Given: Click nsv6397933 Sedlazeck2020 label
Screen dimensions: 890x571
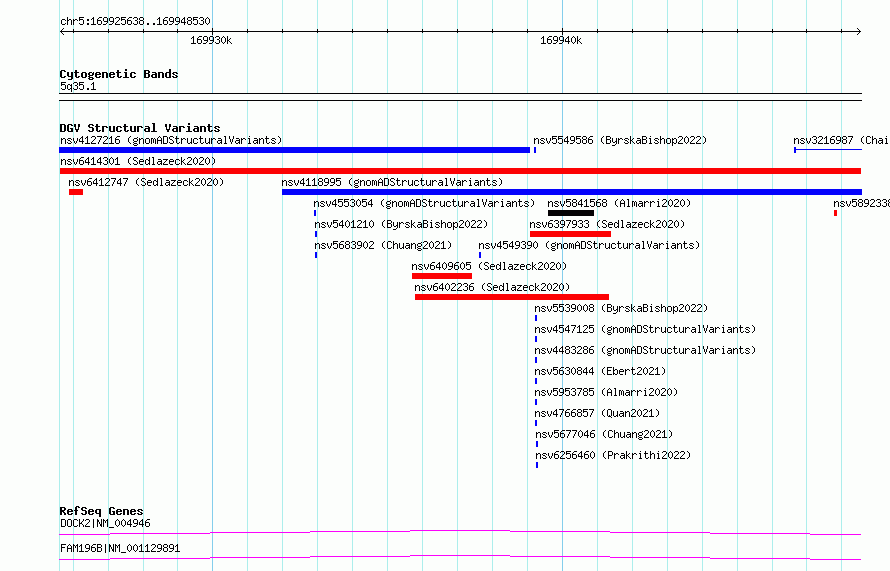Looking at the screenshot, I should [x=607, y=224].
